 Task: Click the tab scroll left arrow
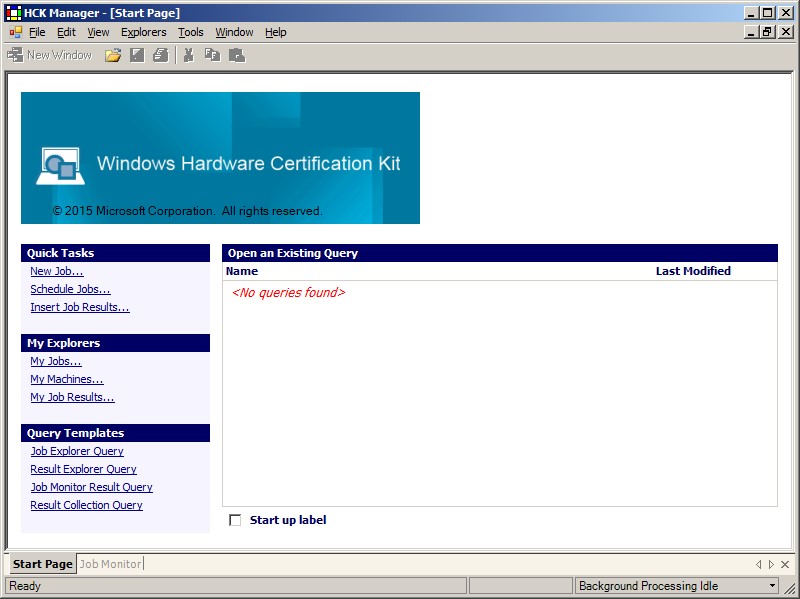[758, 564]
